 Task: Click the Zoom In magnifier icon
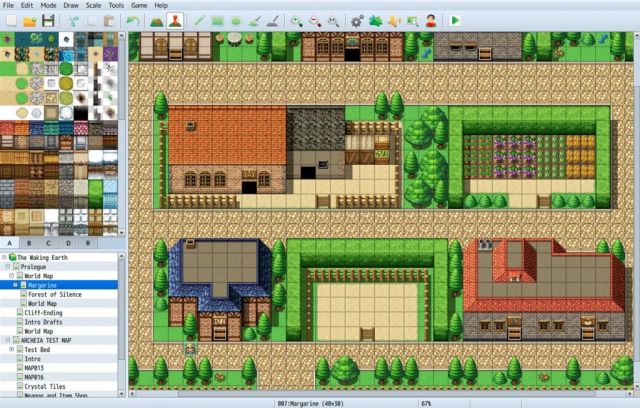click(x=296, y=19)
